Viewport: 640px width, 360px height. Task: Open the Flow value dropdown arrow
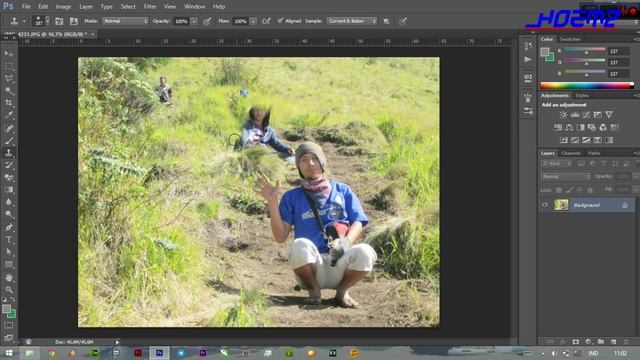[x=253, y=21]
